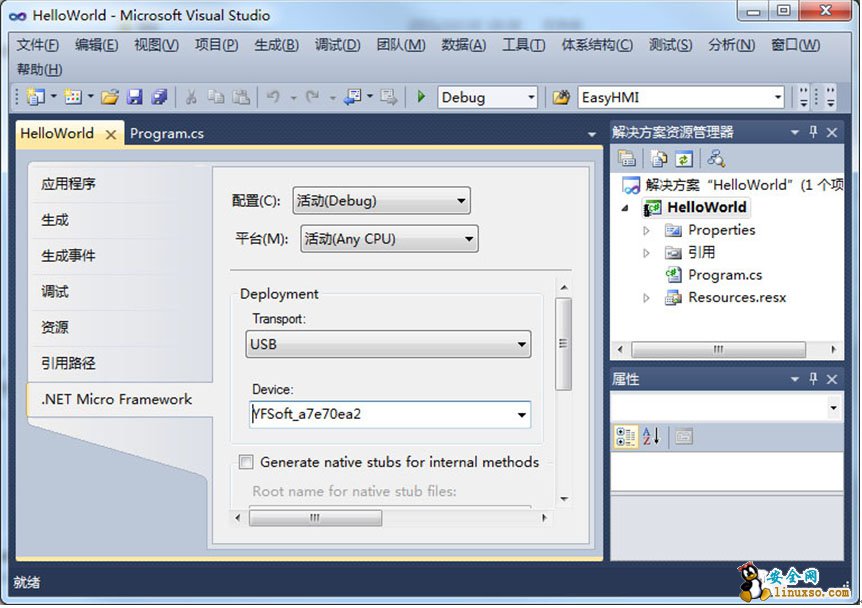The height and width of the screenshot is (608, 862).
Task: Click the Solution Explorer horizontal scrollbar
Action: click(x=718, y=349)
